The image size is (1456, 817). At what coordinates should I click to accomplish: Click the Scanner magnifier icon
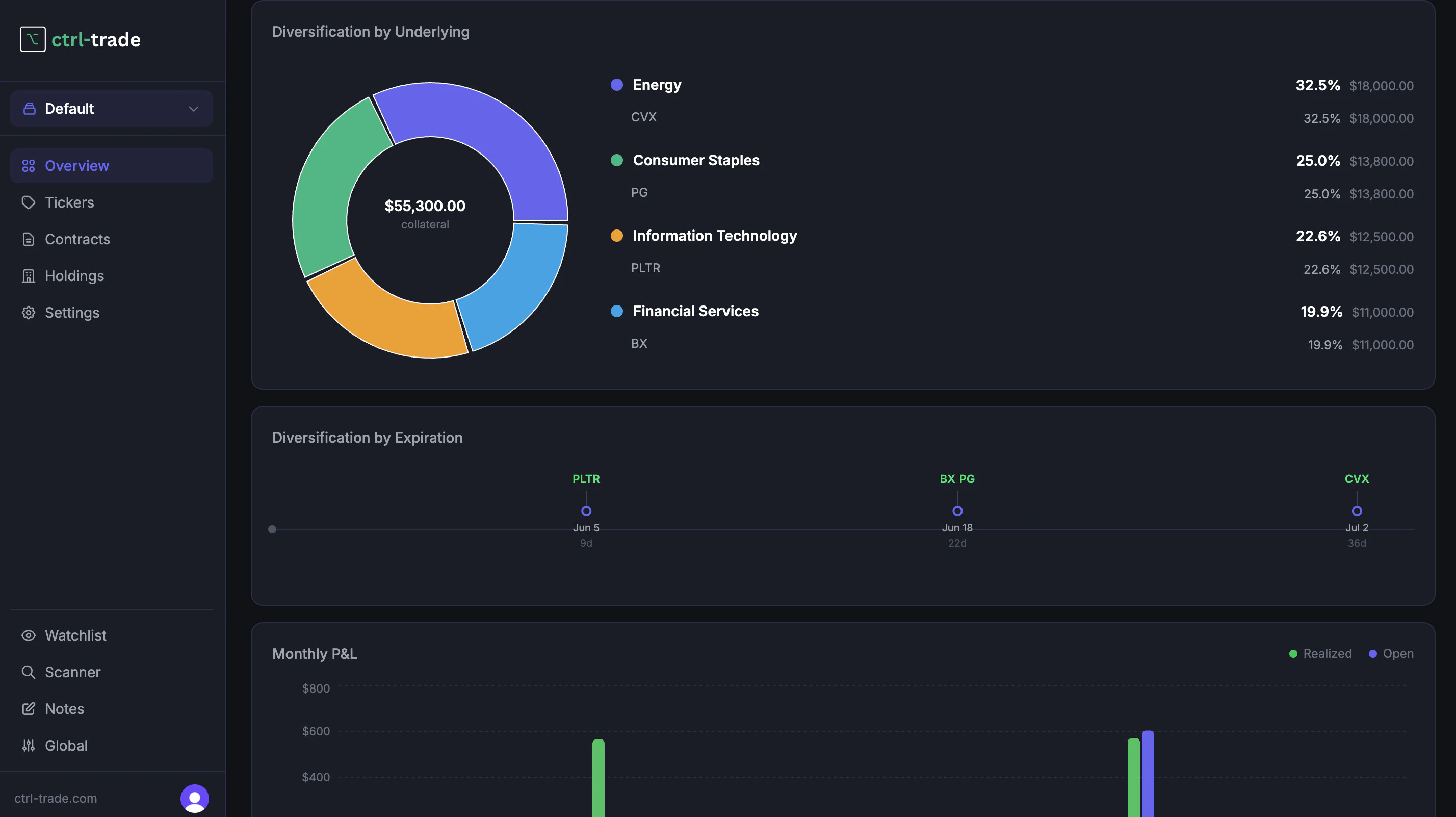tap(28, 672)
